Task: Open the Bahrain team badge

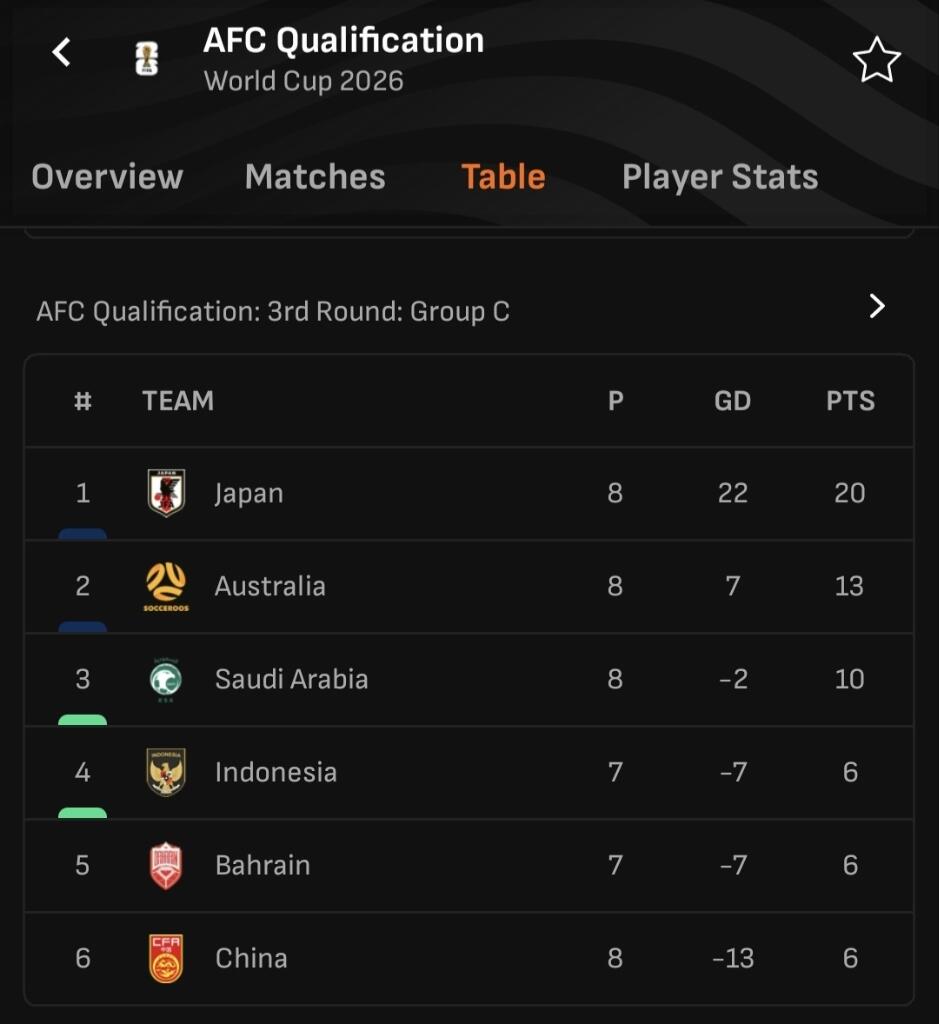Action: pos(166,865)
